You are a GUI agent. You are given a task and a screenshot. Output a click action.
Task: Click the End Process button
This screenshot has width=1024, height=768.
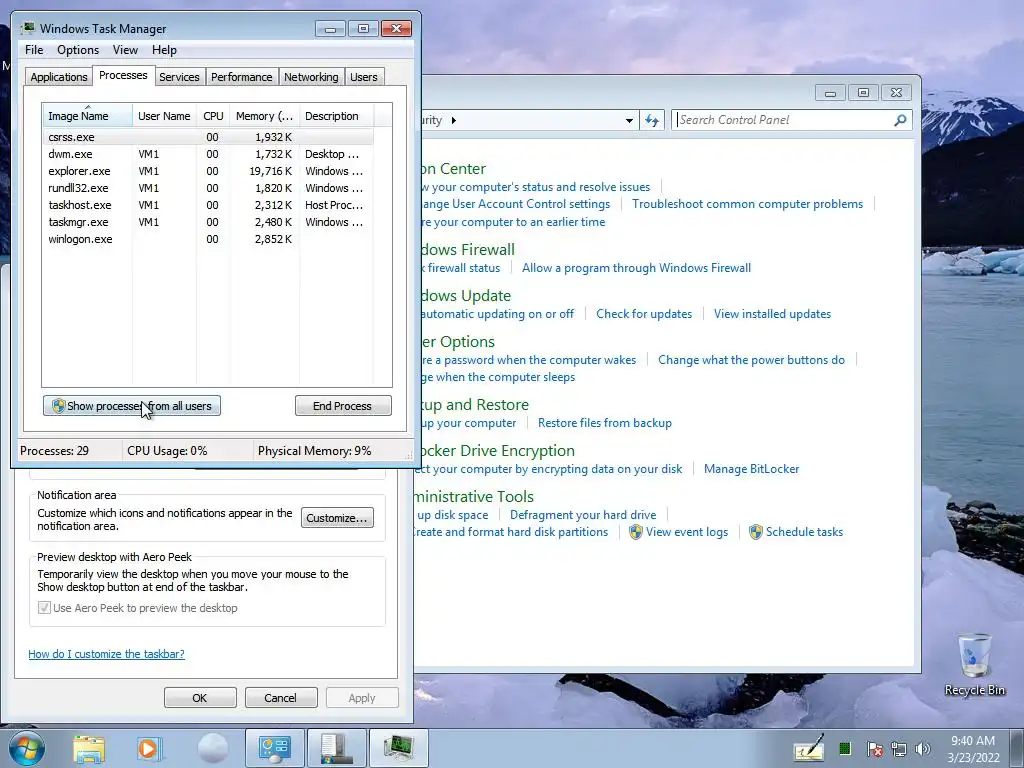coord(343,406)
